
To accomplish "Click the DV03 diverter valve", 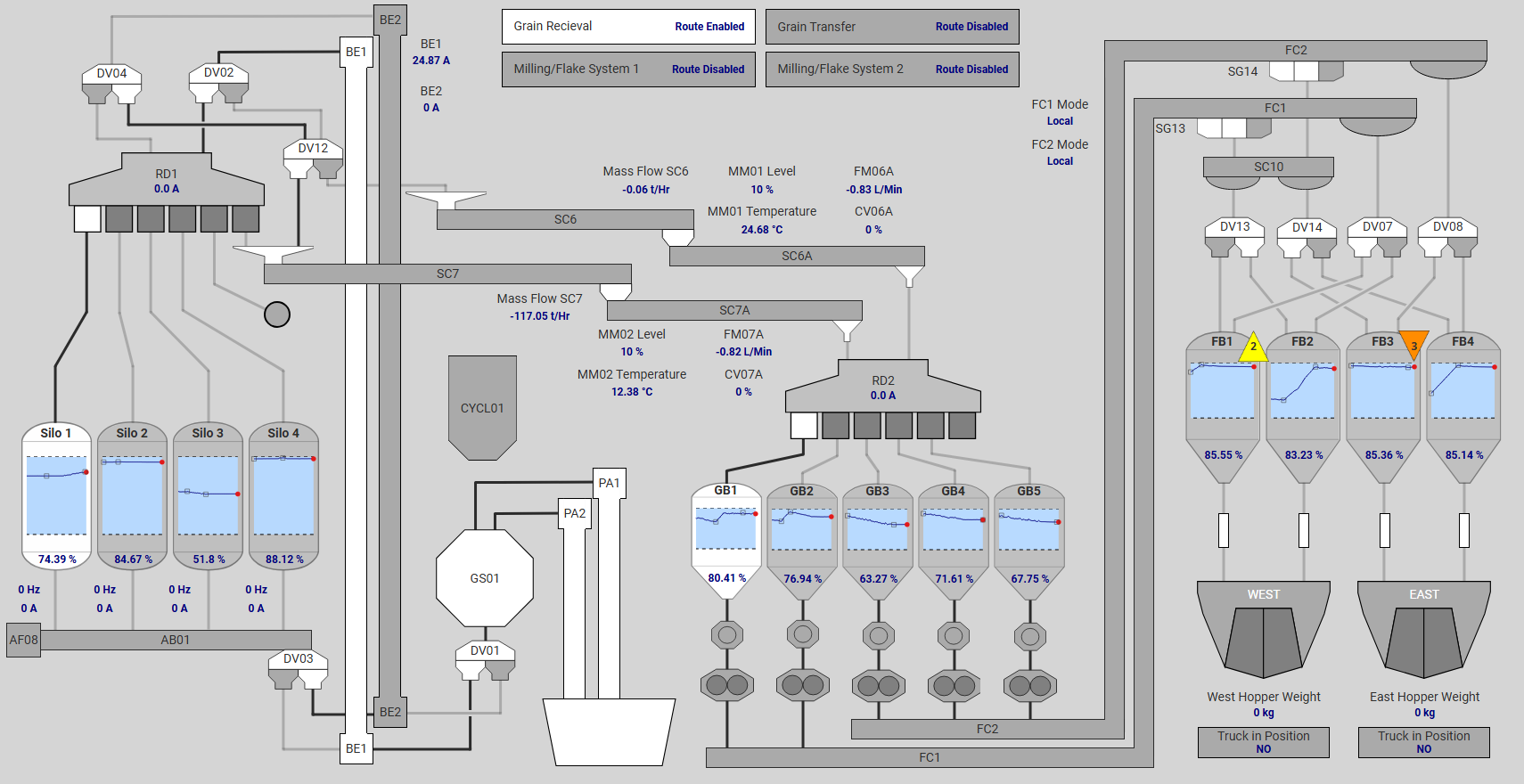I will [x=299, y=669].
